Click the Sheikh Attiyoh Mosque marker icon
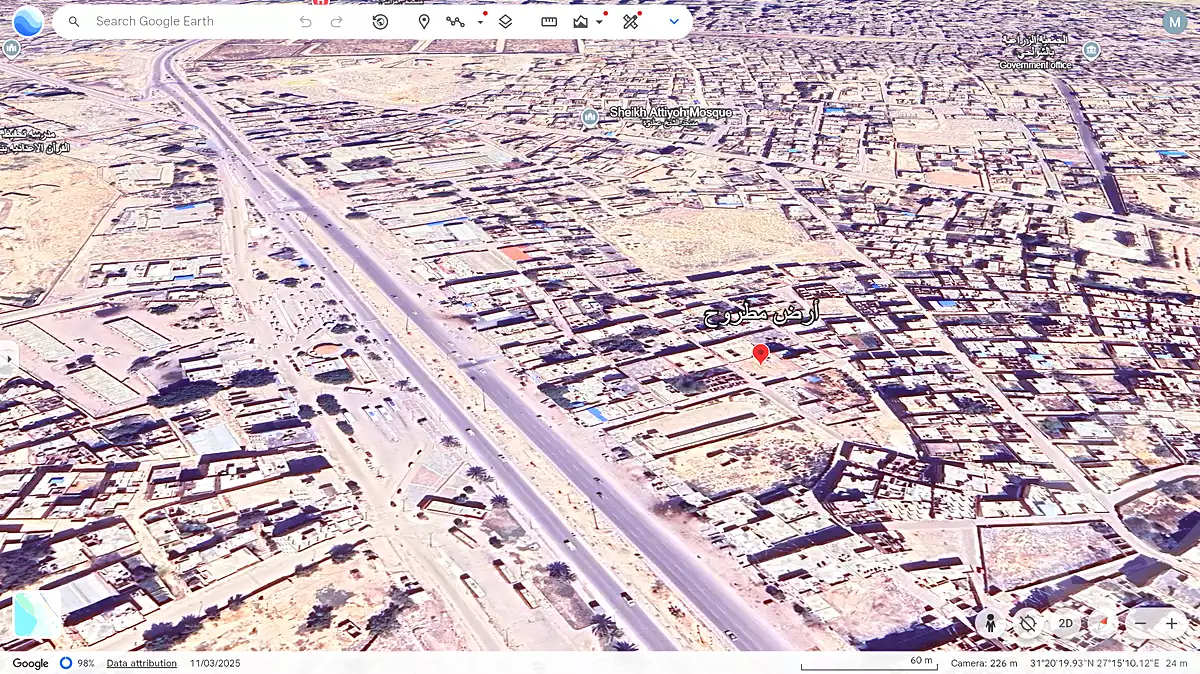The height and width of the screenshot is (674, 1200). pyautogui.click(x=590, y=117)
